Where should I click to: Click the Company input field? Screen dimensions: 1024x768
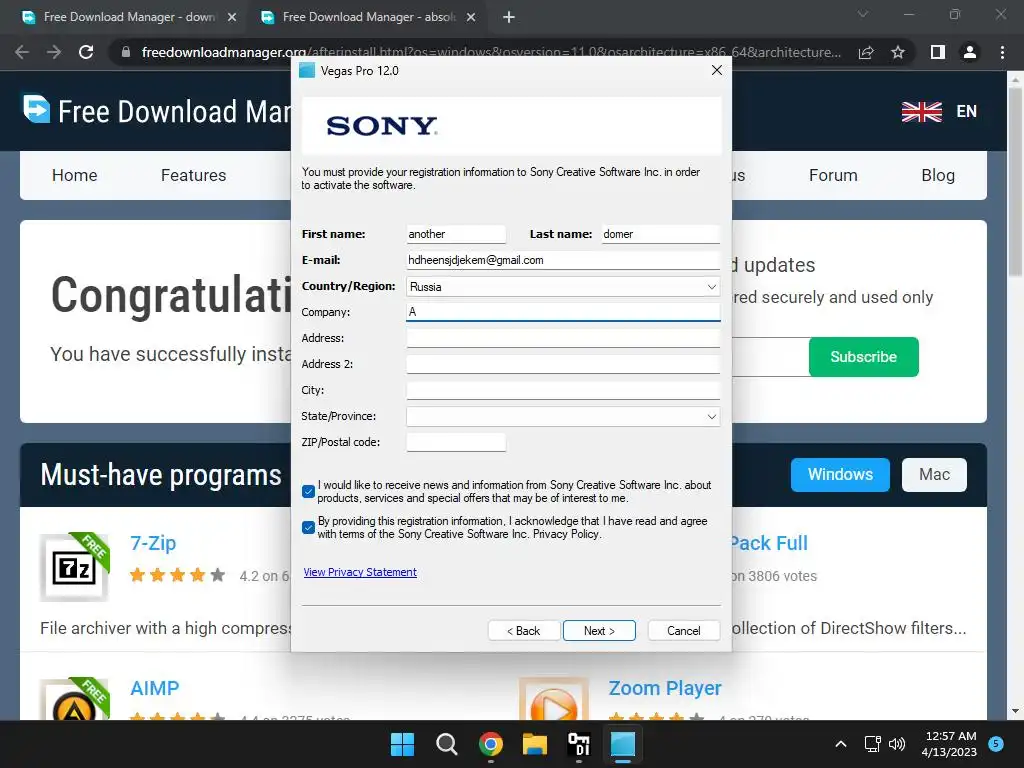[563, 312]
